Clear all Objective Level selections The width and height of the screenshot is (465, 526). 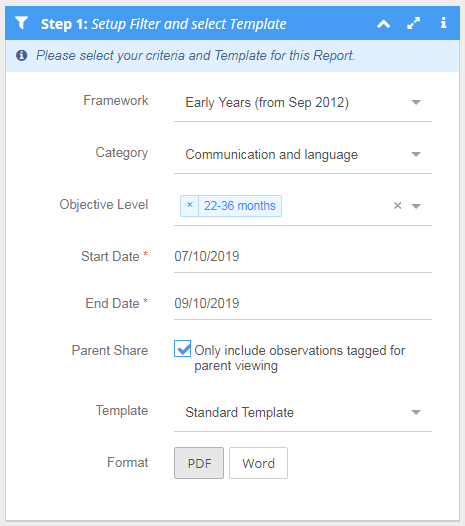point(397,206)
